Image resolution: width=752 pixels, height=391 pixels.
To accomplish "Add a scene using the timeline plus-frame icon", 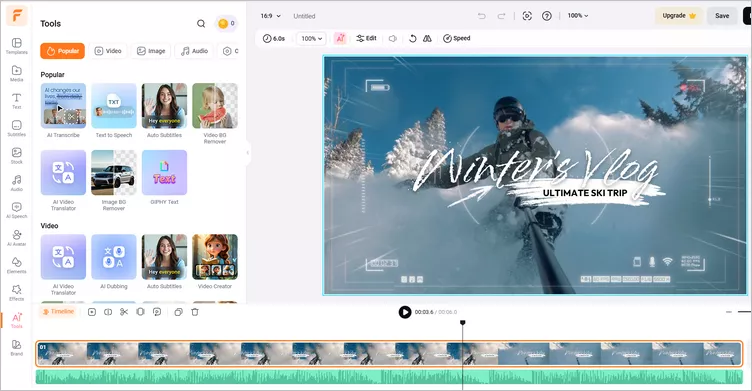I will point(92,312).
